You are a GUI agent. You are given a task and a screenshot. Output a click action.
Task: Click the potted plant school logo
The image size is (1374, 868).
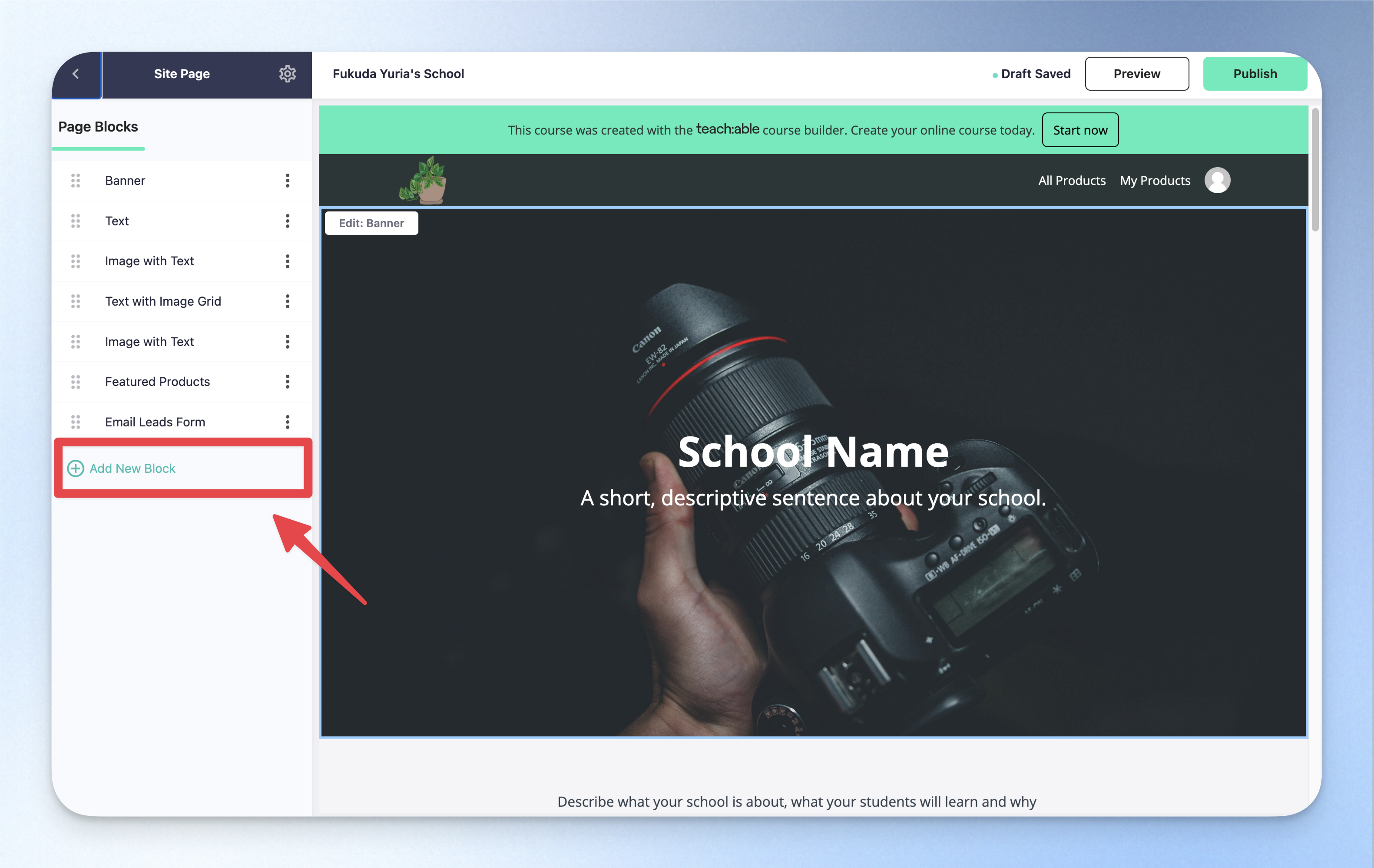click(423, 180)
